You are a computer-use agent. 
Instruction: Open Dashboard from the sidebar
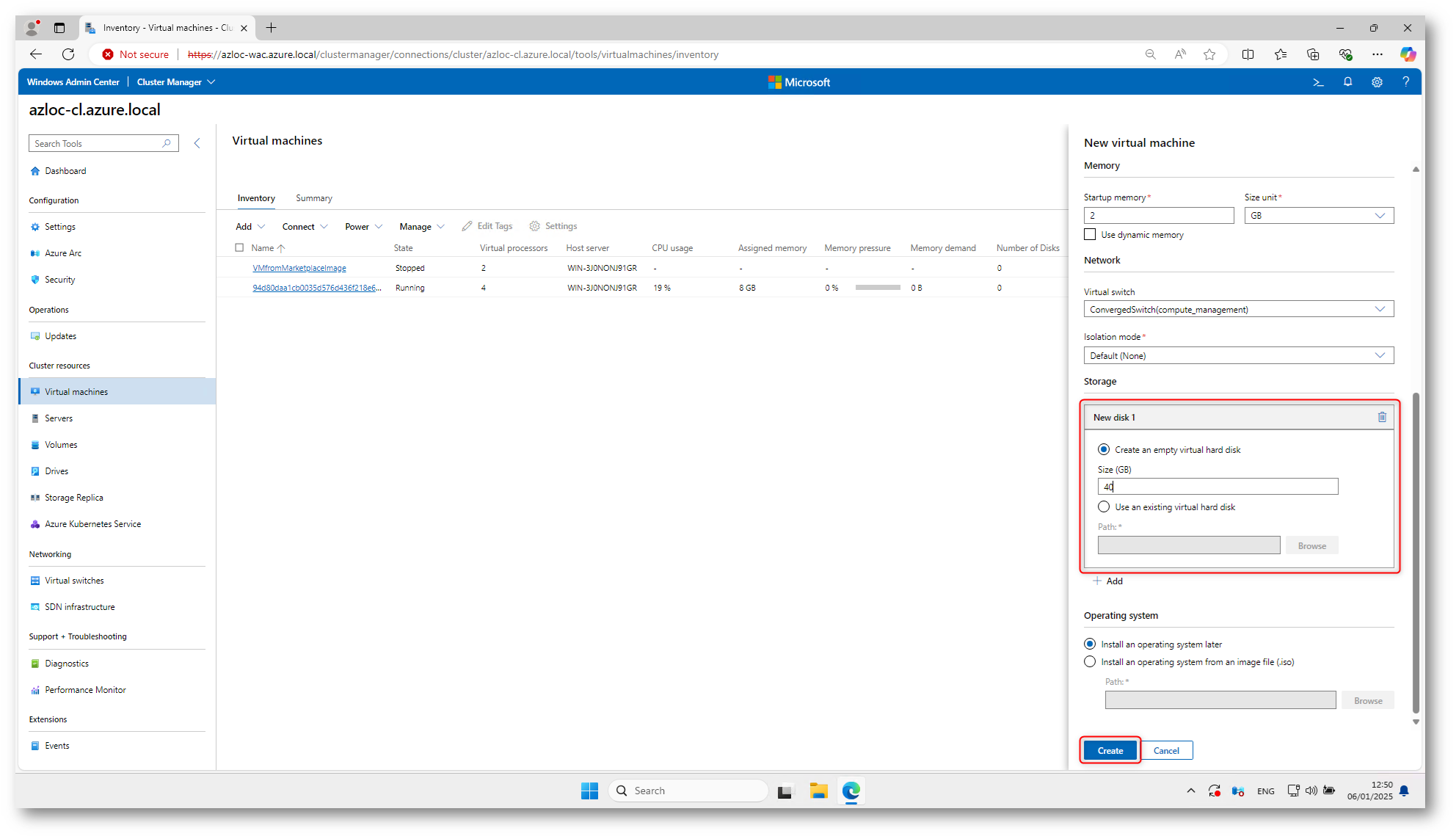point(65,171)
